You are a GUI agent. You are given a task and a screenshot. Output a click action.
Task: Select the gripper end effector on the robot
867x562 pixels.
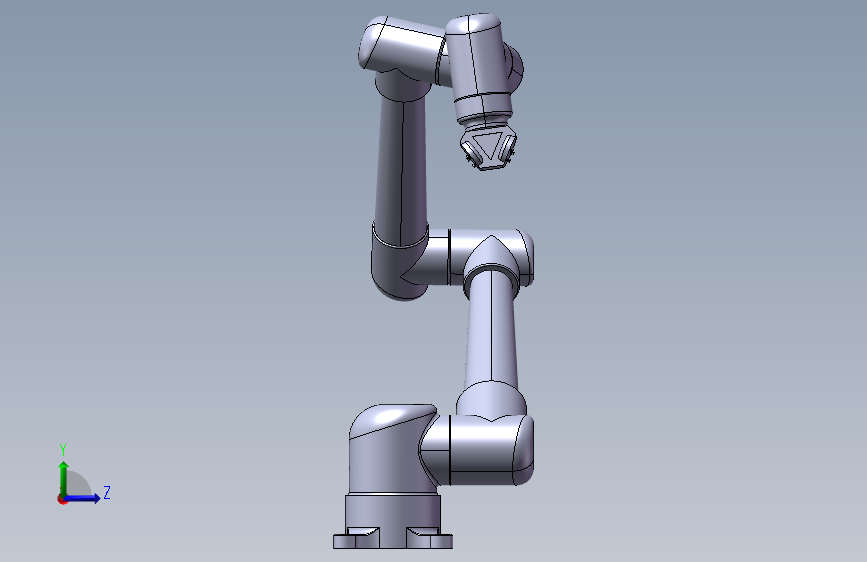pyautogui.click(x=488, y=147)
